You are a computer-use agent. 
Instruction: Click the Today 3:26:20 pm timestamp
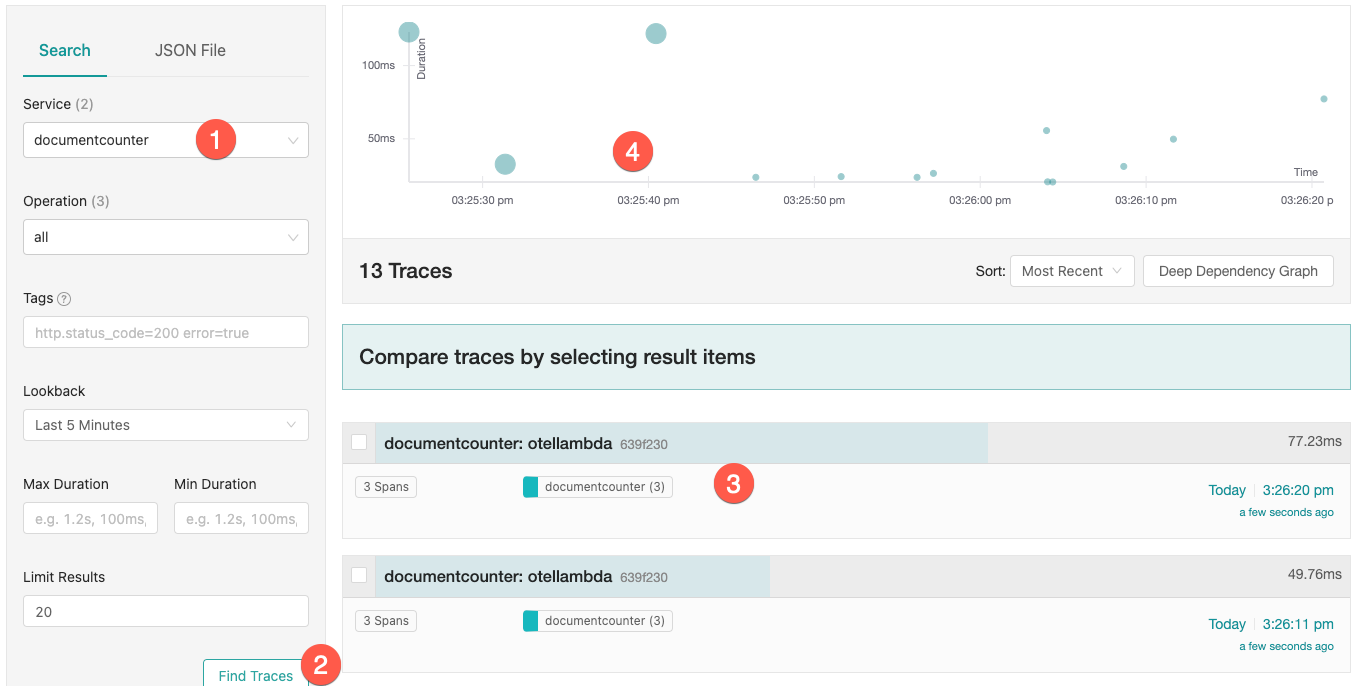1271,490
